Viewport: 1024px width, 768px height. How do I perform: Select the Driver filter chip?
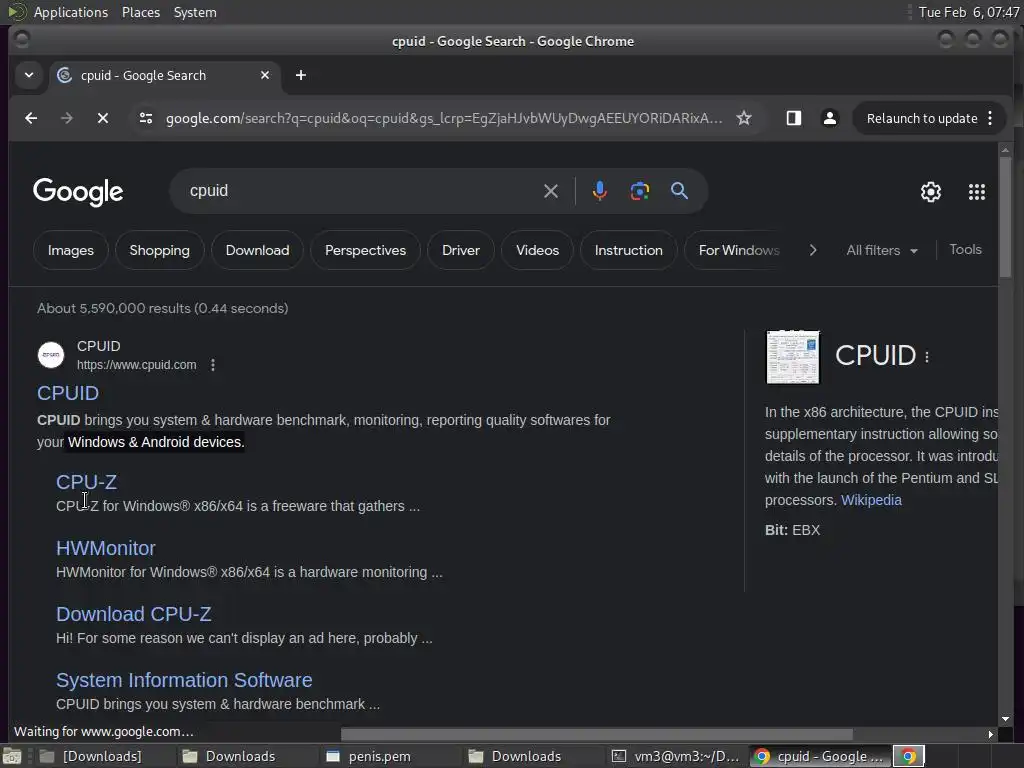click(460, 250)
